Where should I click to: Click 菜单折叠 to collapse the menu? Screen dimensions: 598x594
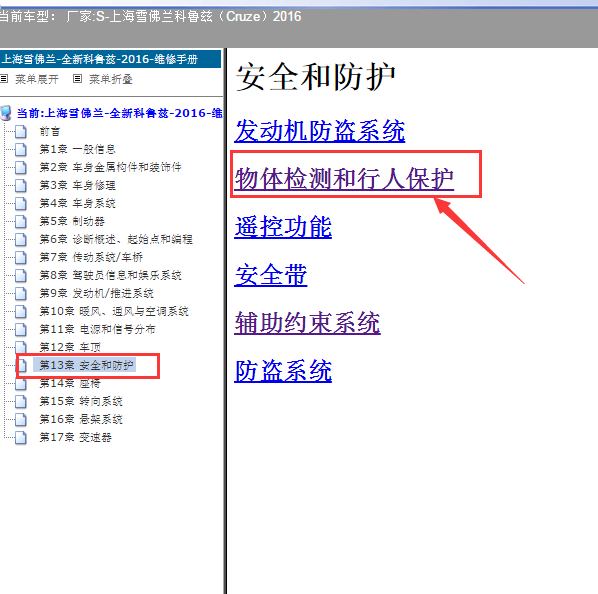pos(111,79)
